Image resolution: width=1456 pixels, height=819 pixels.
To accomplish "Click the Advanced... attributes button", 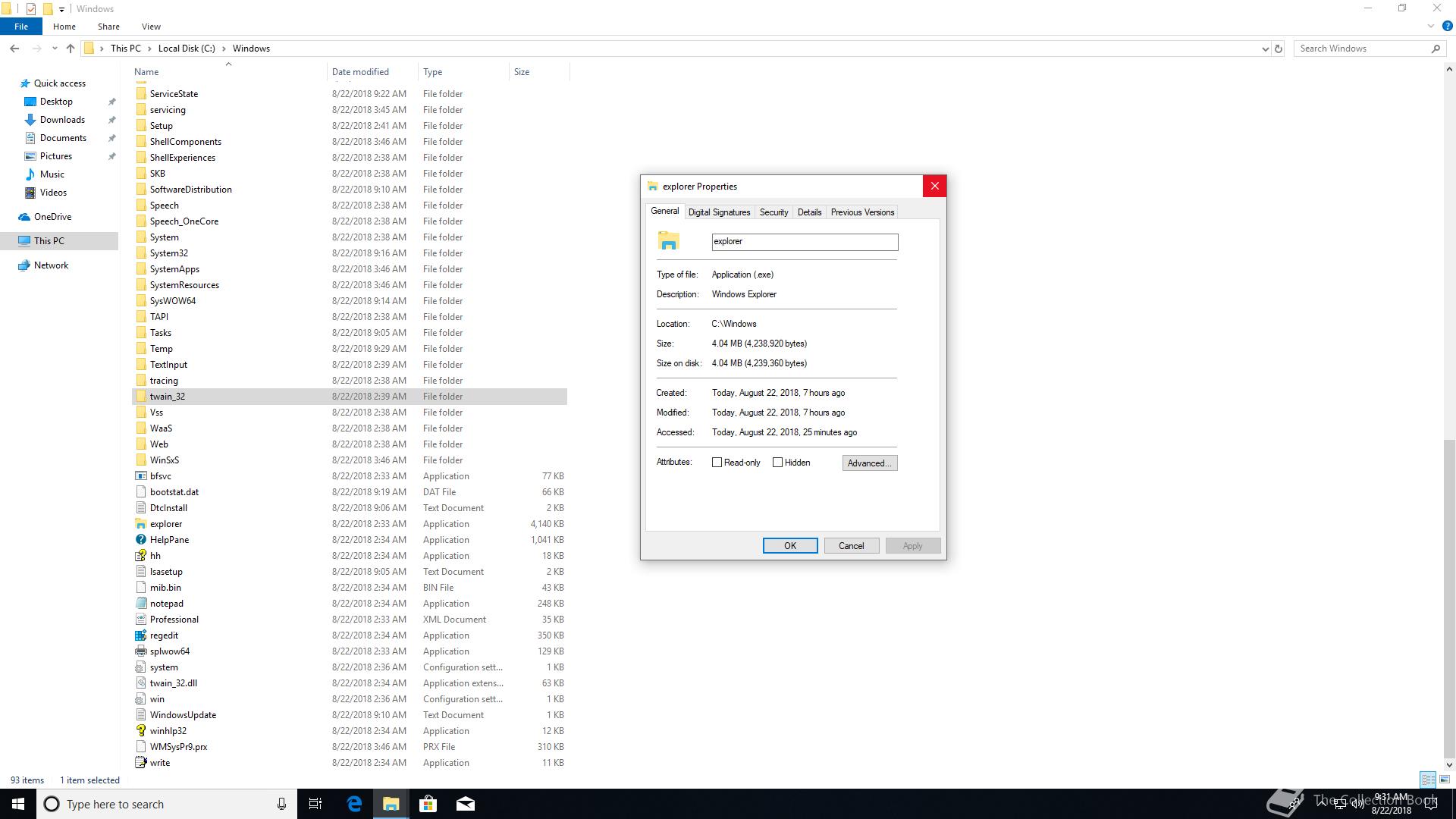I will point(870,463).
